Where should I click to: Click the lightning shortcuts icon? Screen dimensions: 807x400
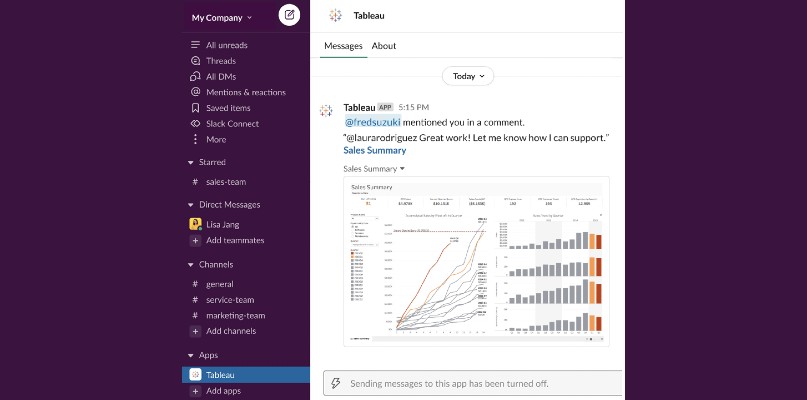[336, 384]
